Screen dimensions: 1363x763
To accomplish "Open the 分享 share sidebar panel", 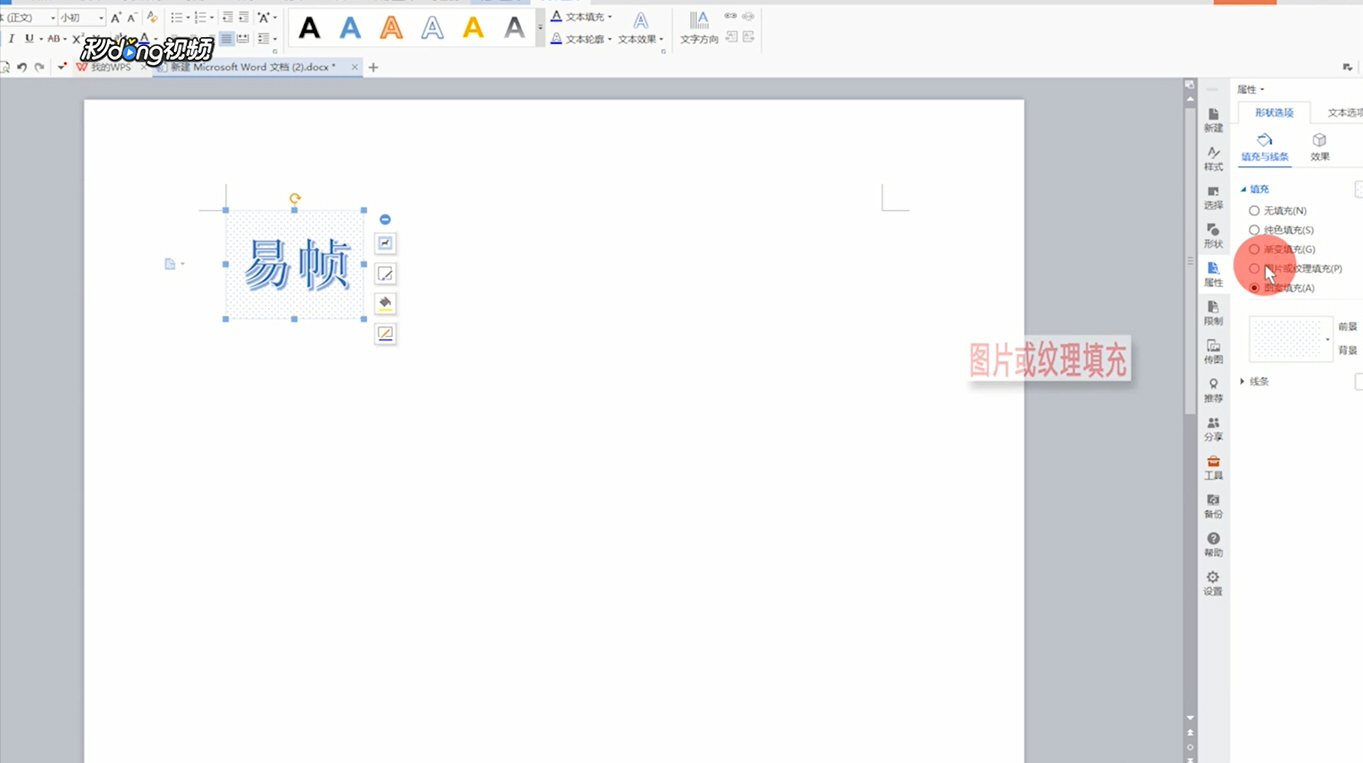I will point(1213,429).
